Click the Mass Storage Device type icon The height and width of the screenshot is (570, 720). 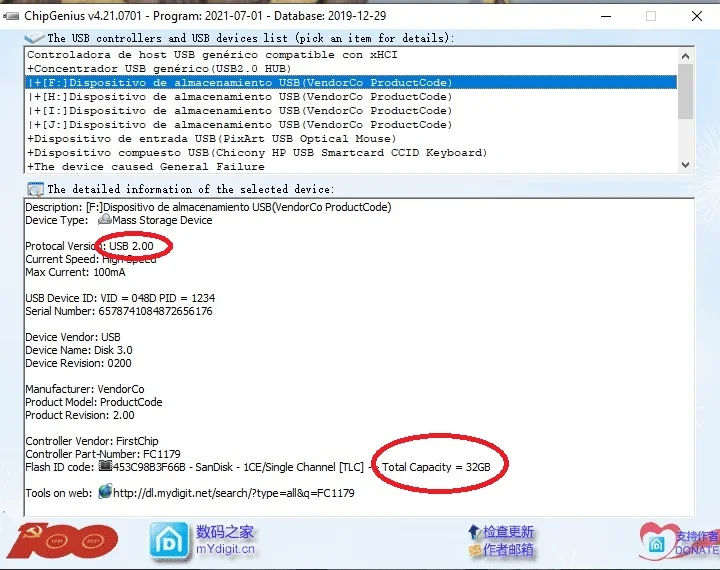click(105, 220)
